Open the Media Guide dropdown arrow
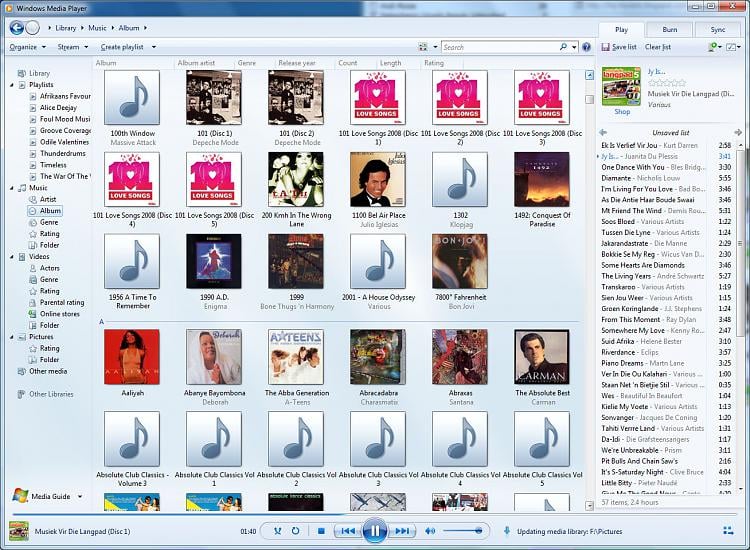This screenshot has width=750, height=550. pyautogui.click(x=80, y=496)
